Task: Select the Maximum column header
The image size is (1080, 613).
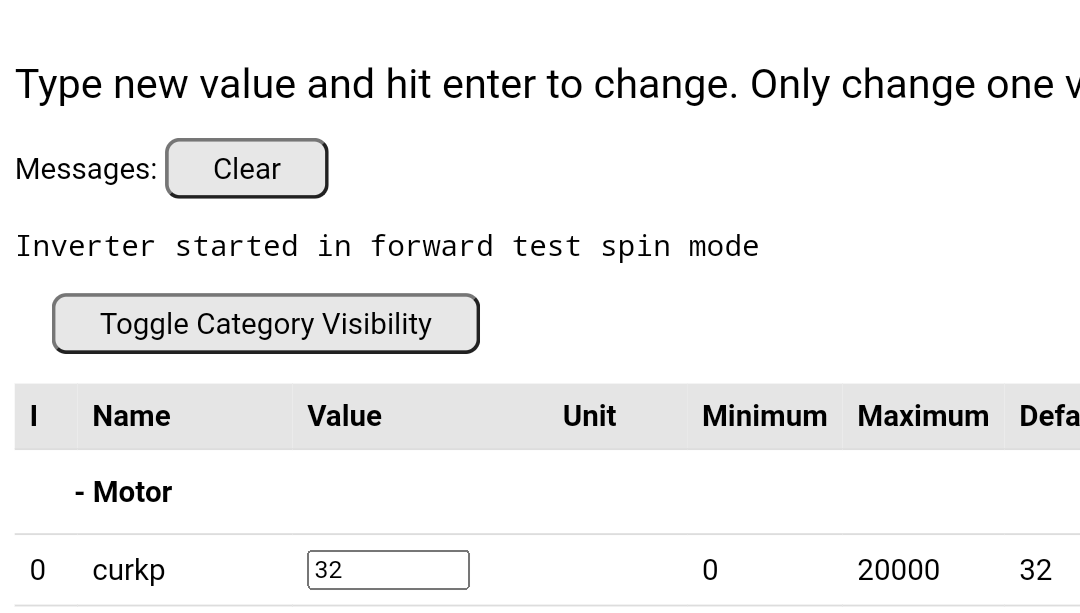Action: (922, 416)
